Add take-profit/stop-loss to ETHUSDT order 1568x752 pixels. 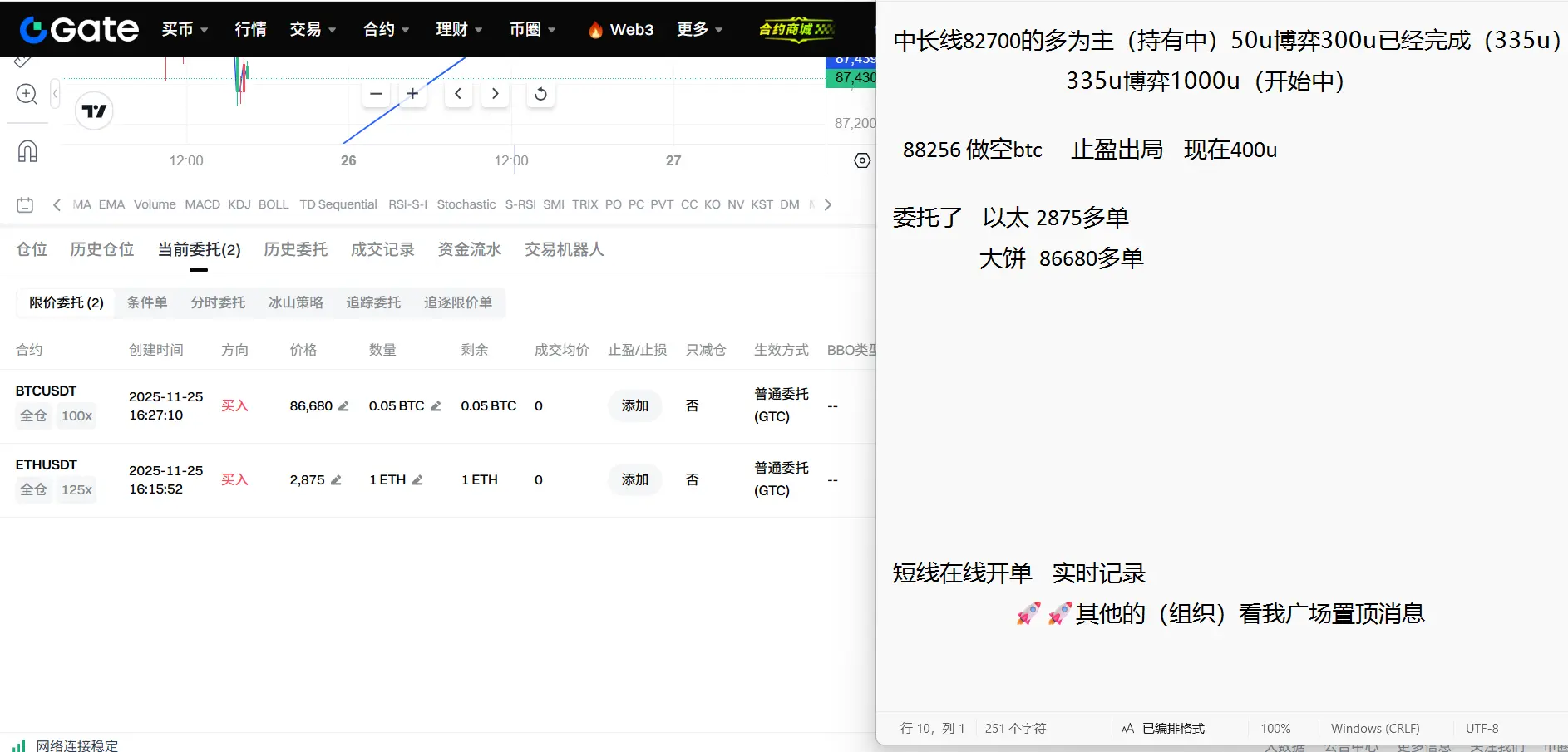635,480
